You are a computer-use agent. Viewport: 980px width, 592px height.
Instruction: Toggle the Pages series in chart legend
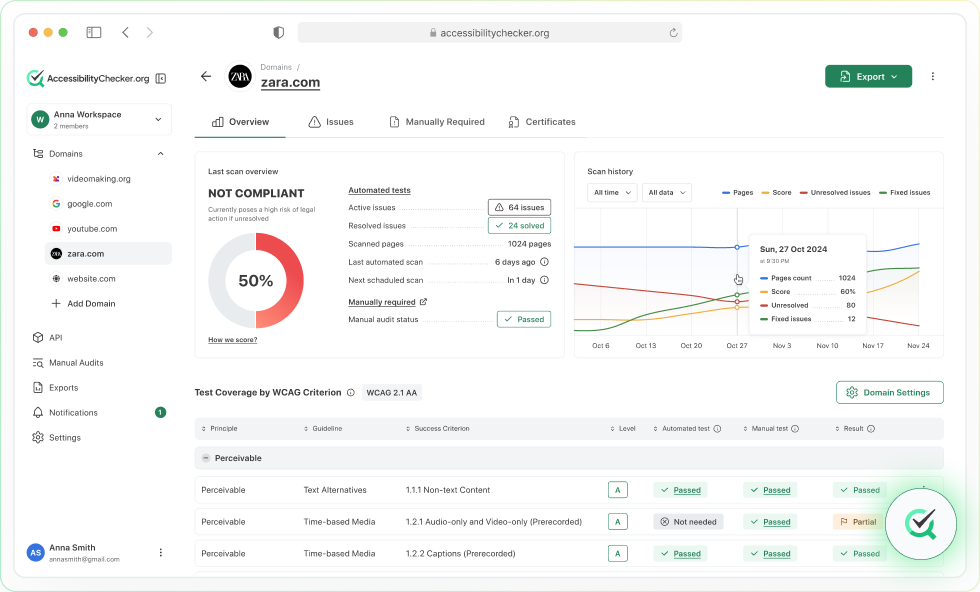pyautogui.click(x=738, y=192)
